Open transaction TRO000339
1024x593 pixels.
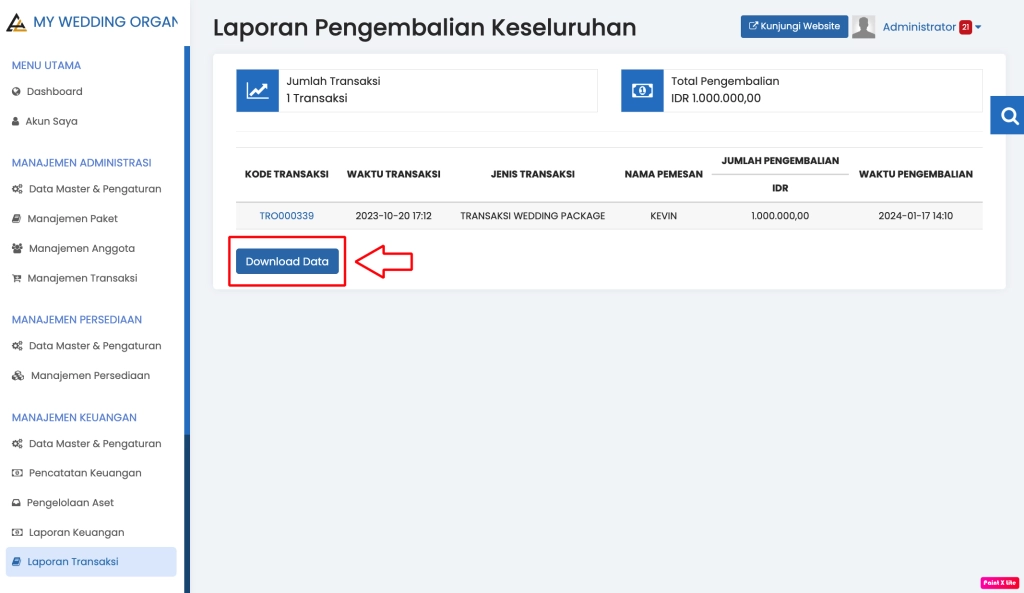[x=287, y=214]
